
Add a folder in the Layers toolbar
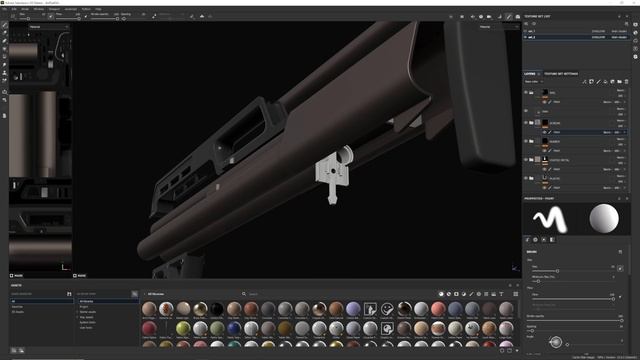click(x=619, y=82)
